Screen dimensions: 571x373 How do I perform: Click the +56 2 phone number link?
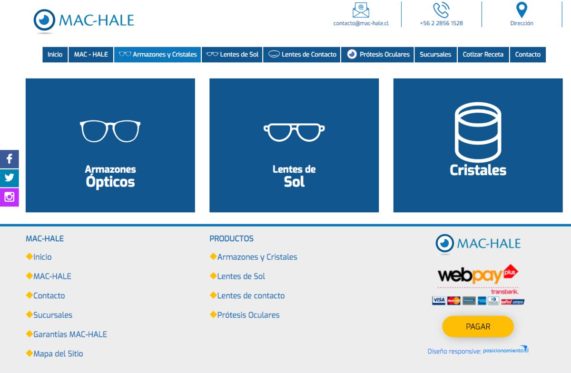click(x=441, y=23)
